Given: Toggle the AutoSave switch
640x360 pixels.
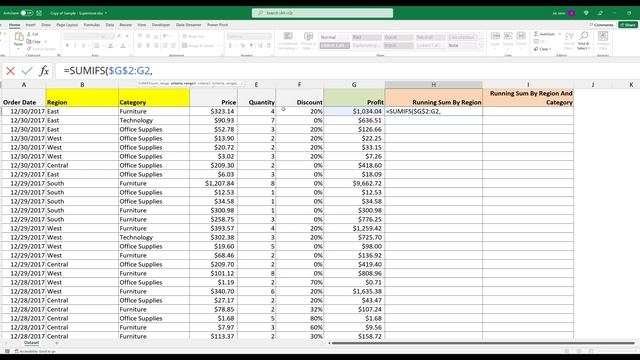Looking at the screenshot, I should click(x=27, y=13).
